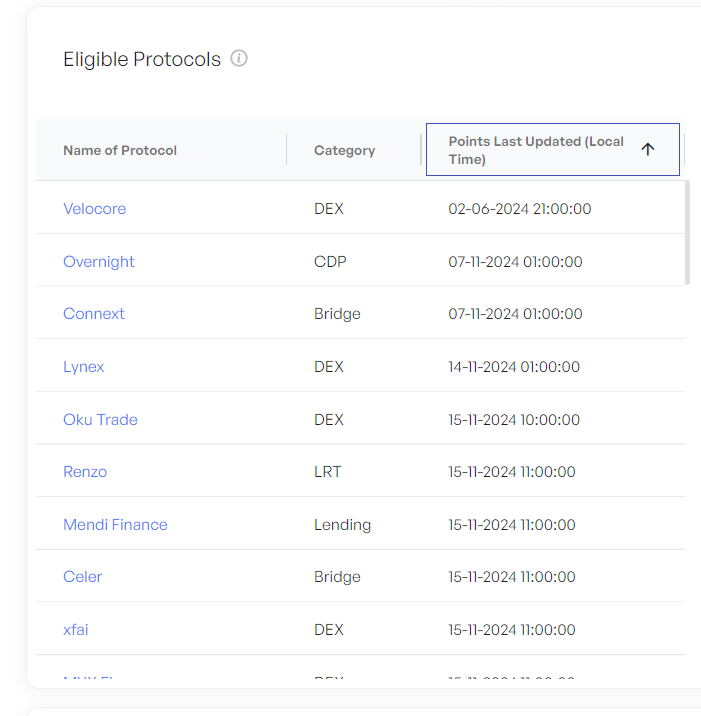Click the table's vertical scrollbar thumb
701x716 pixels.
pos(687,233)
